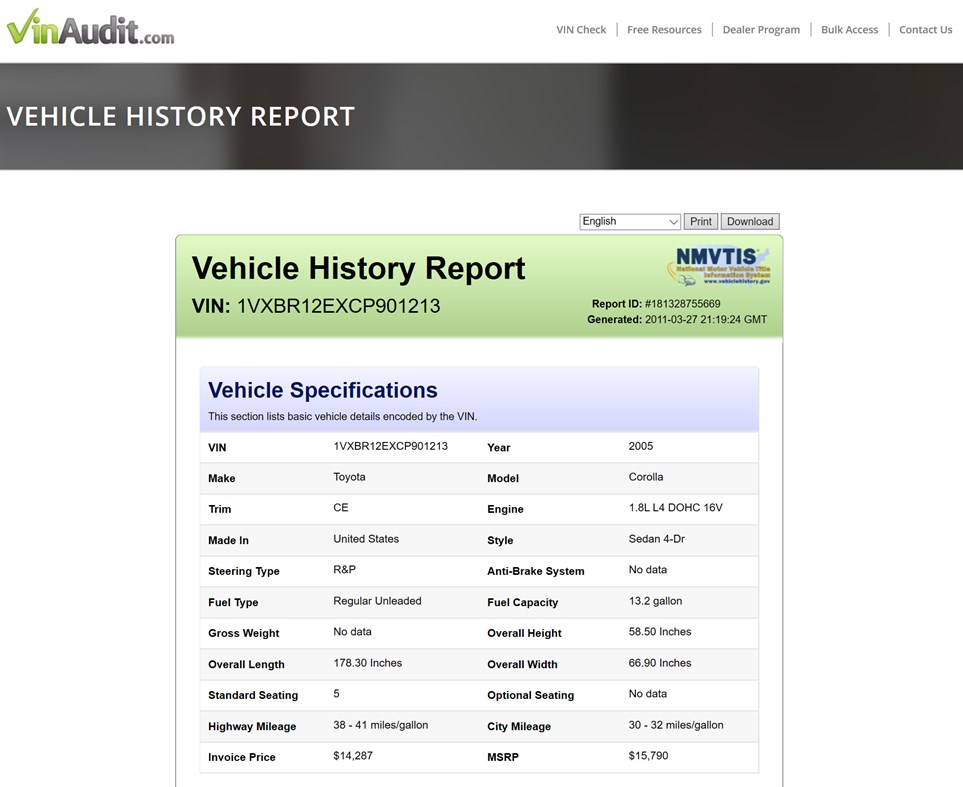
Task: Open the Bulk Access page
Action: [x=848, y=30]
